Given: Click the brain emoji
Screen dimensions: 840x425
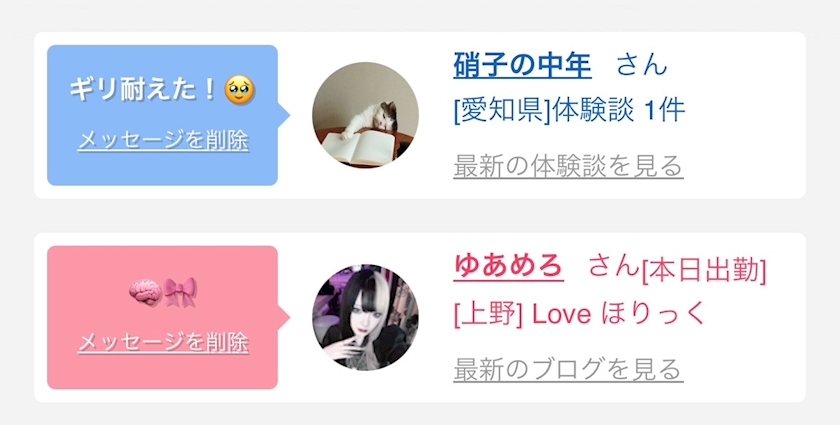Looking at the screenshot, I should (x=145, y=293).
